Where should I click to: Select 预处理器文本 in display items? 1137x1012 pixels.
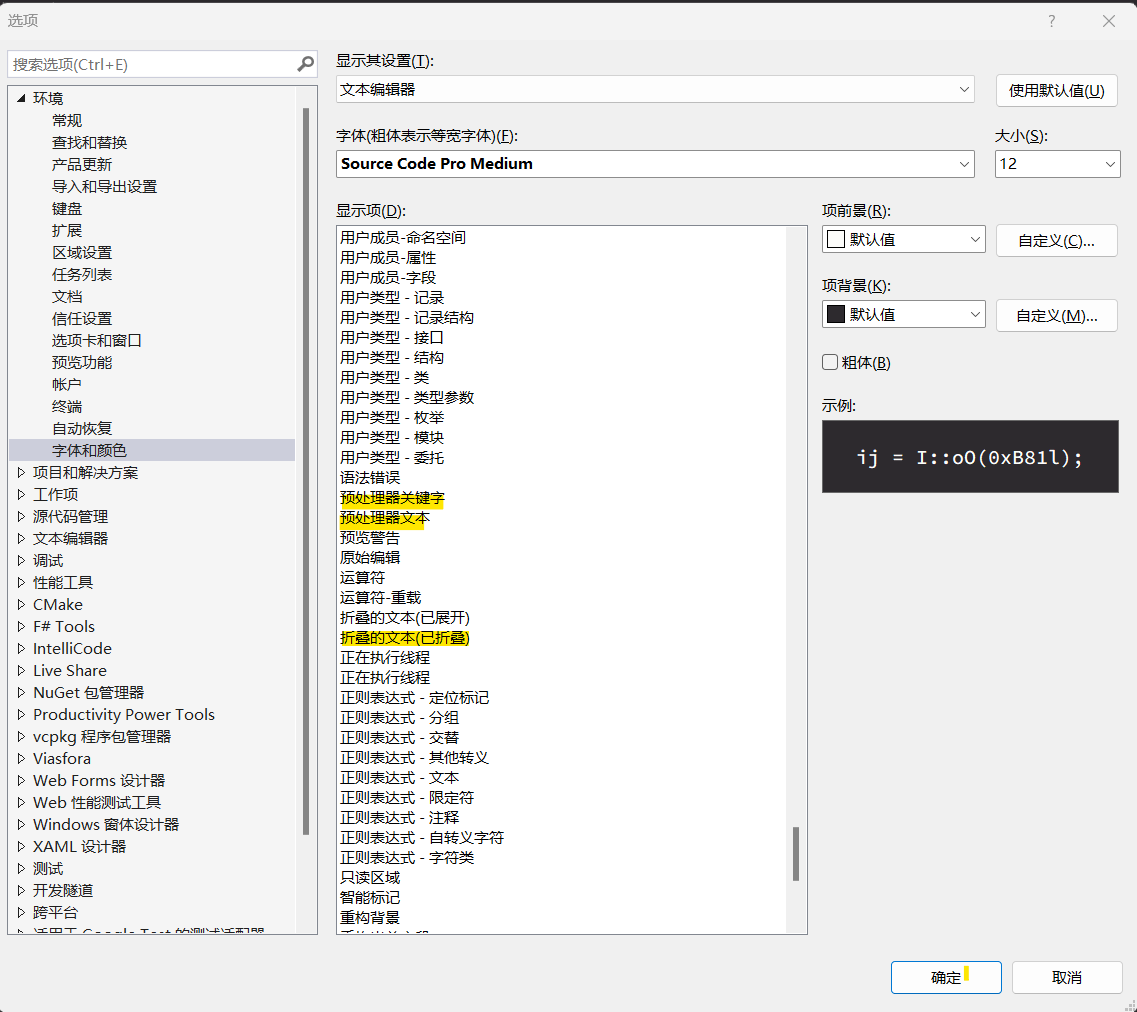385,518
